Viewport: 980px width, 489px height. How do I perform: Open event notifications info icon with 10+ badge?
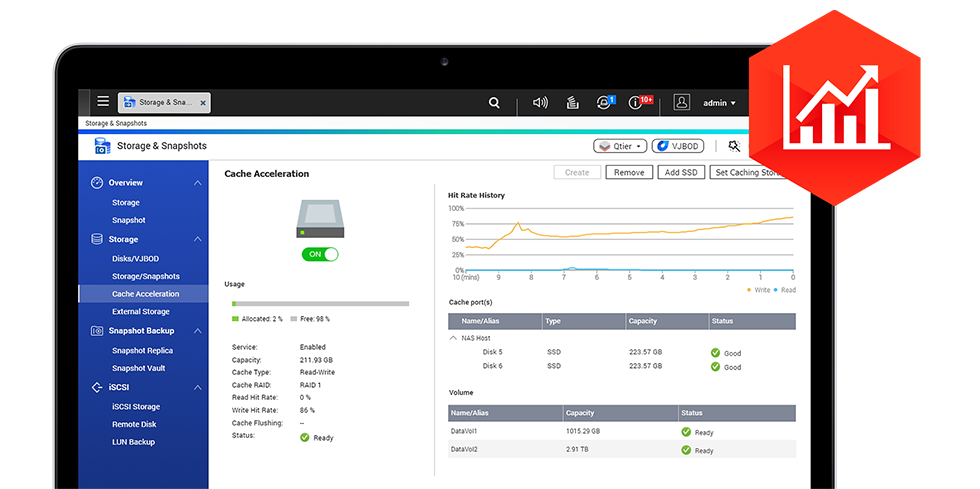(x=636, y=102)
